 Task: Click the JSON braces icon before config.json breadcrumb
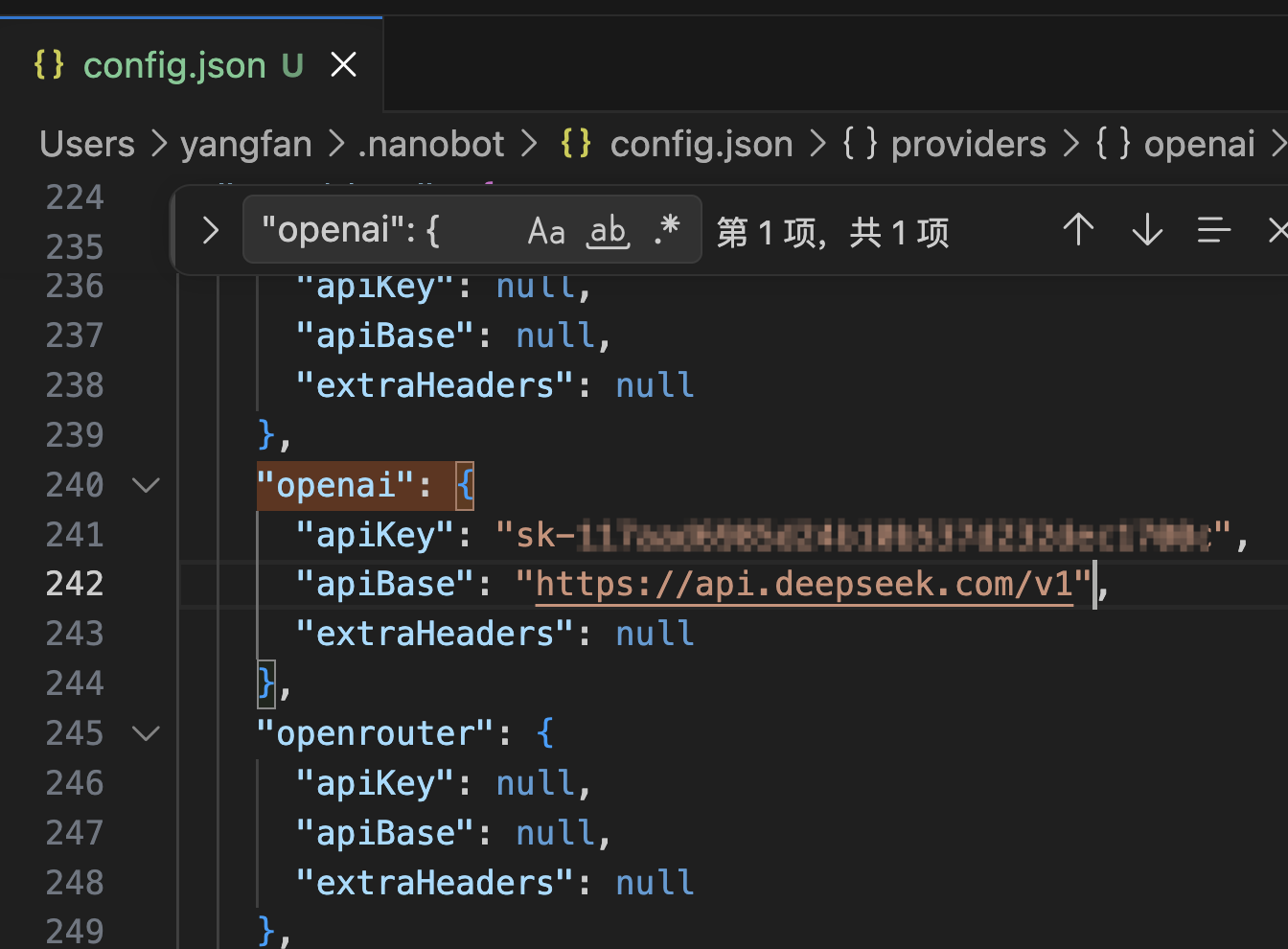point(576,144)
